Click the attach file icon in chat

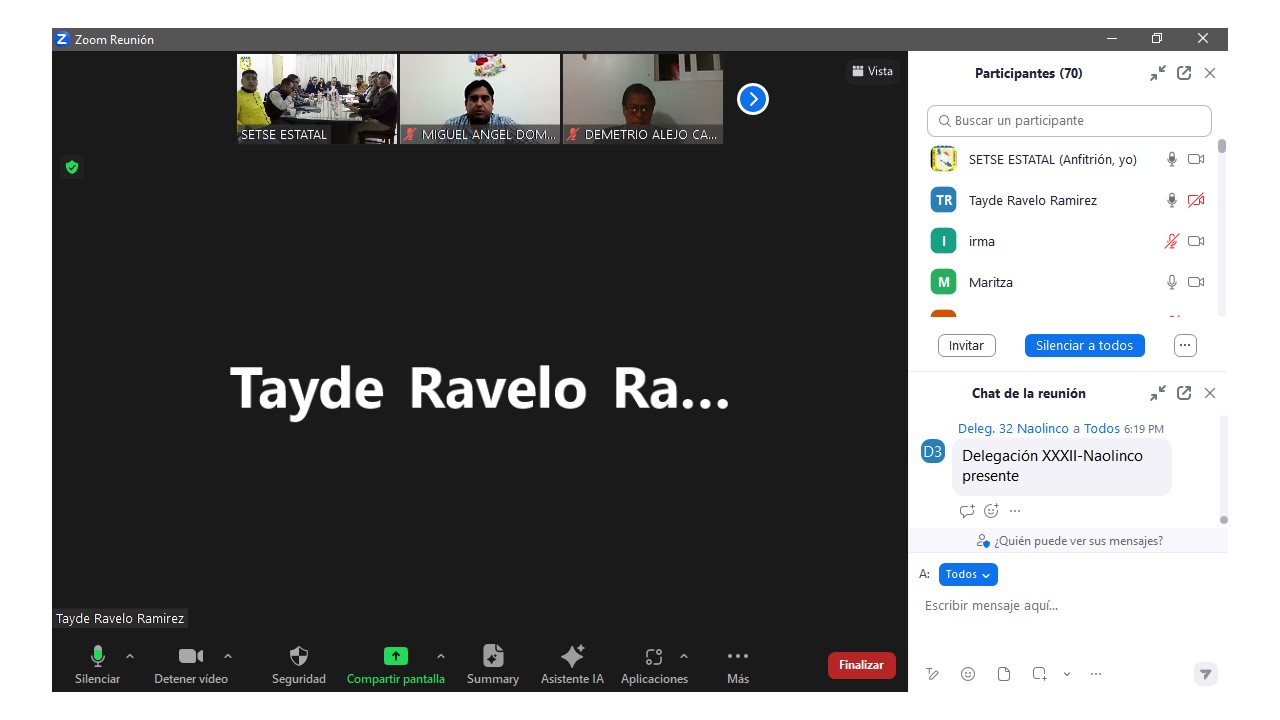pos(1004,674)
